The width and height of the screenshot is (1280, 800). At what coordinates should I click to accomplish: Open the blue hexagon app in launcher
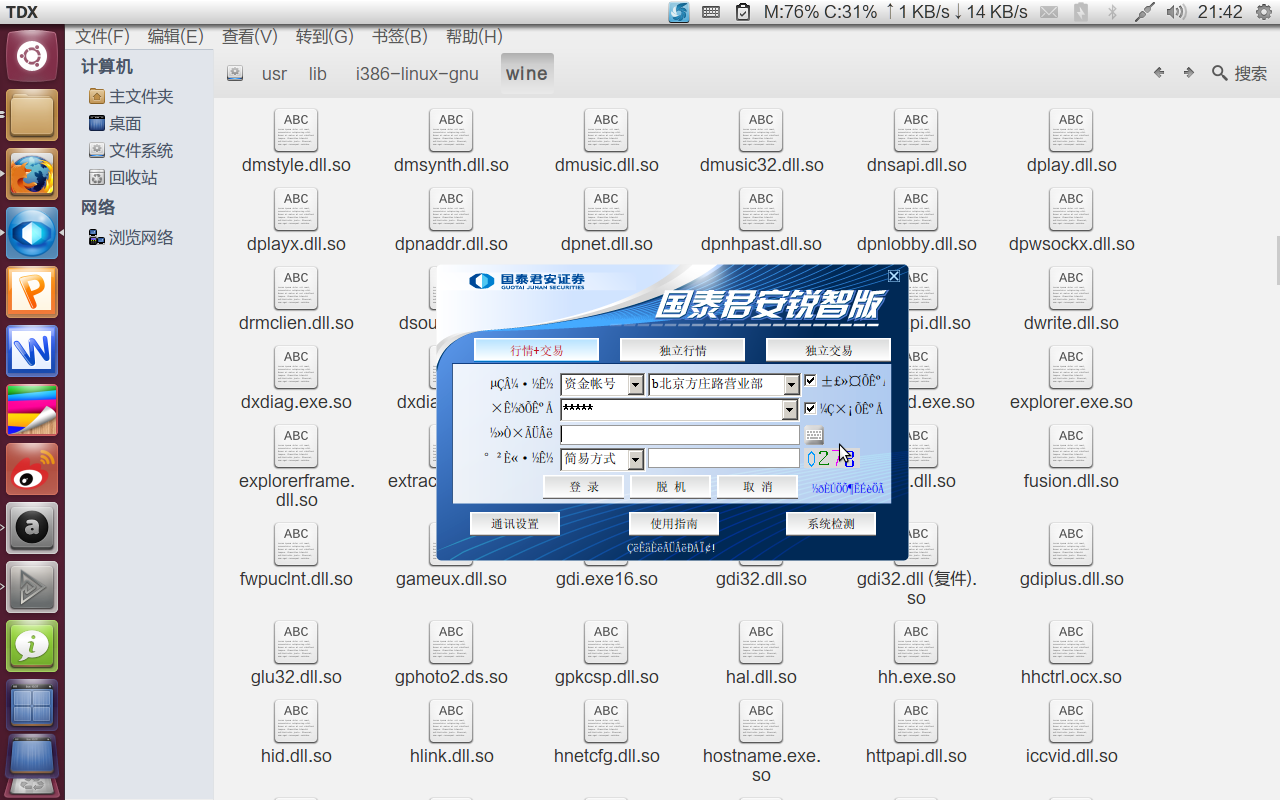(32, 234)
